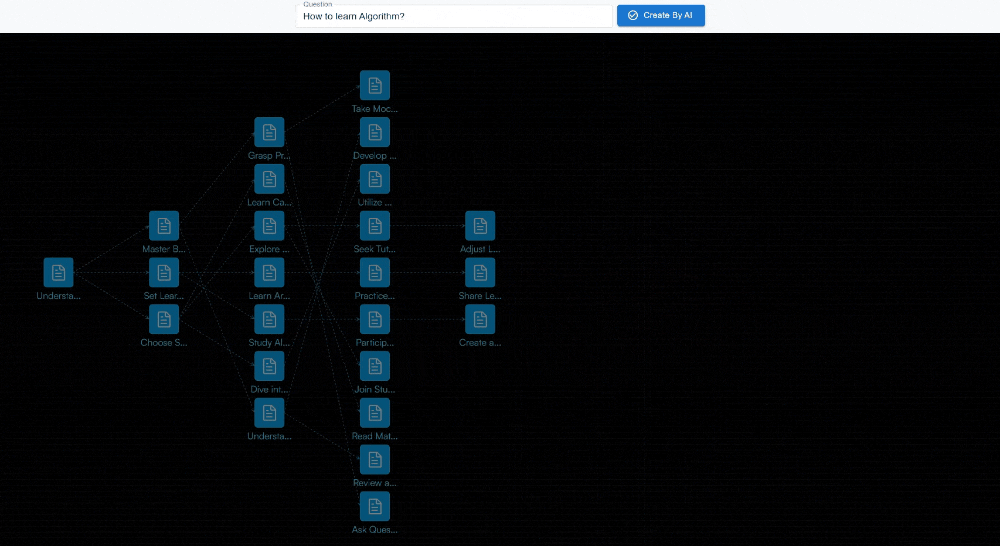The width and height of the screenshot is (1000, 546).
Task: Select the 'Explore...' node icon
Action: click(x=269, y=226)
